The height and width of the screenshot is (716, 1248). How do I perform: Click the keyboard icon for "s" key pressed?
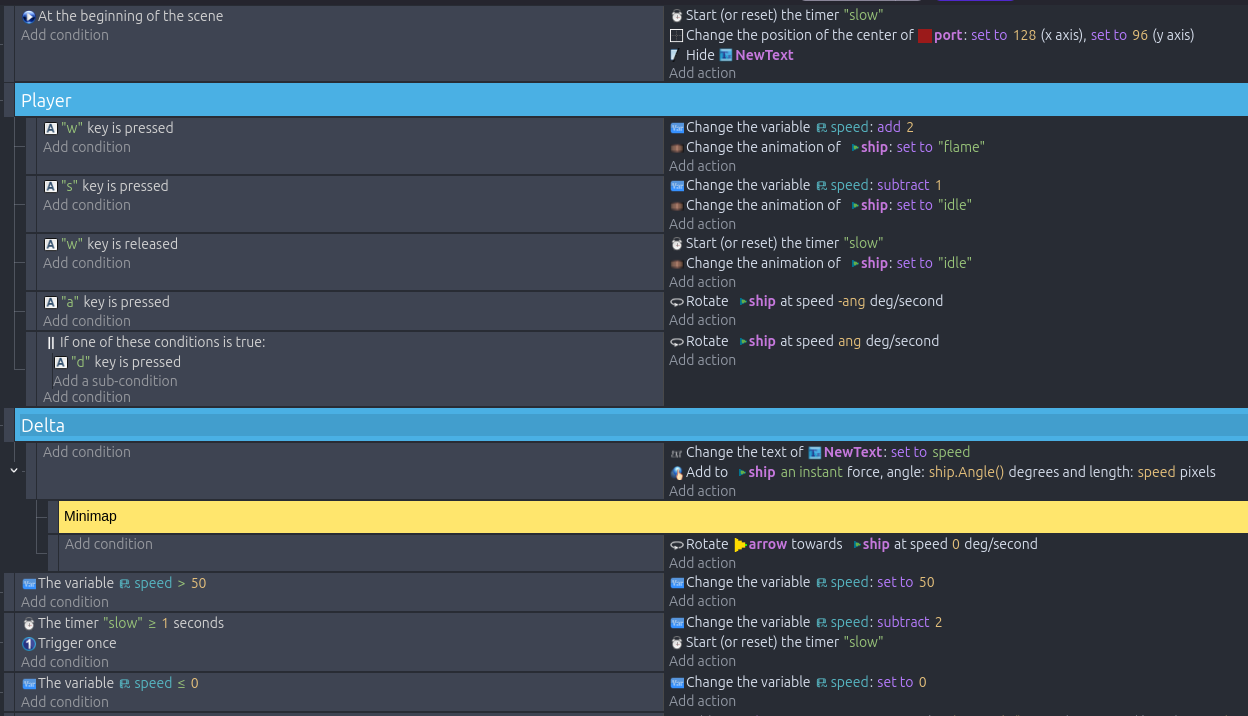(51, 187)
